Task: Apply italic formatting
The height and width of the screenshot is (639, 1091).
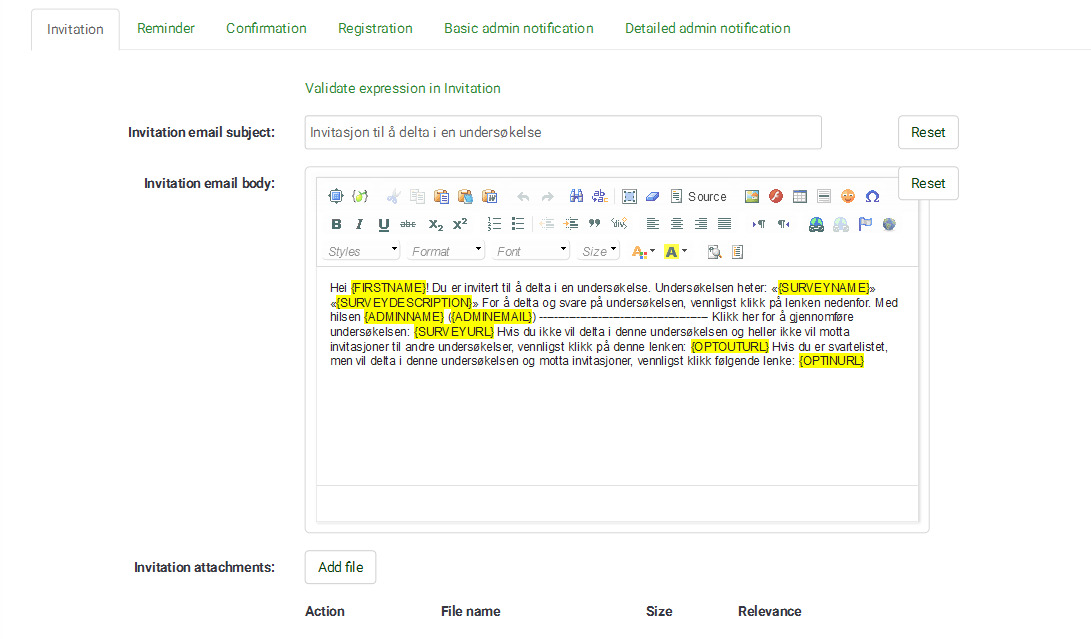Action: 360,224
